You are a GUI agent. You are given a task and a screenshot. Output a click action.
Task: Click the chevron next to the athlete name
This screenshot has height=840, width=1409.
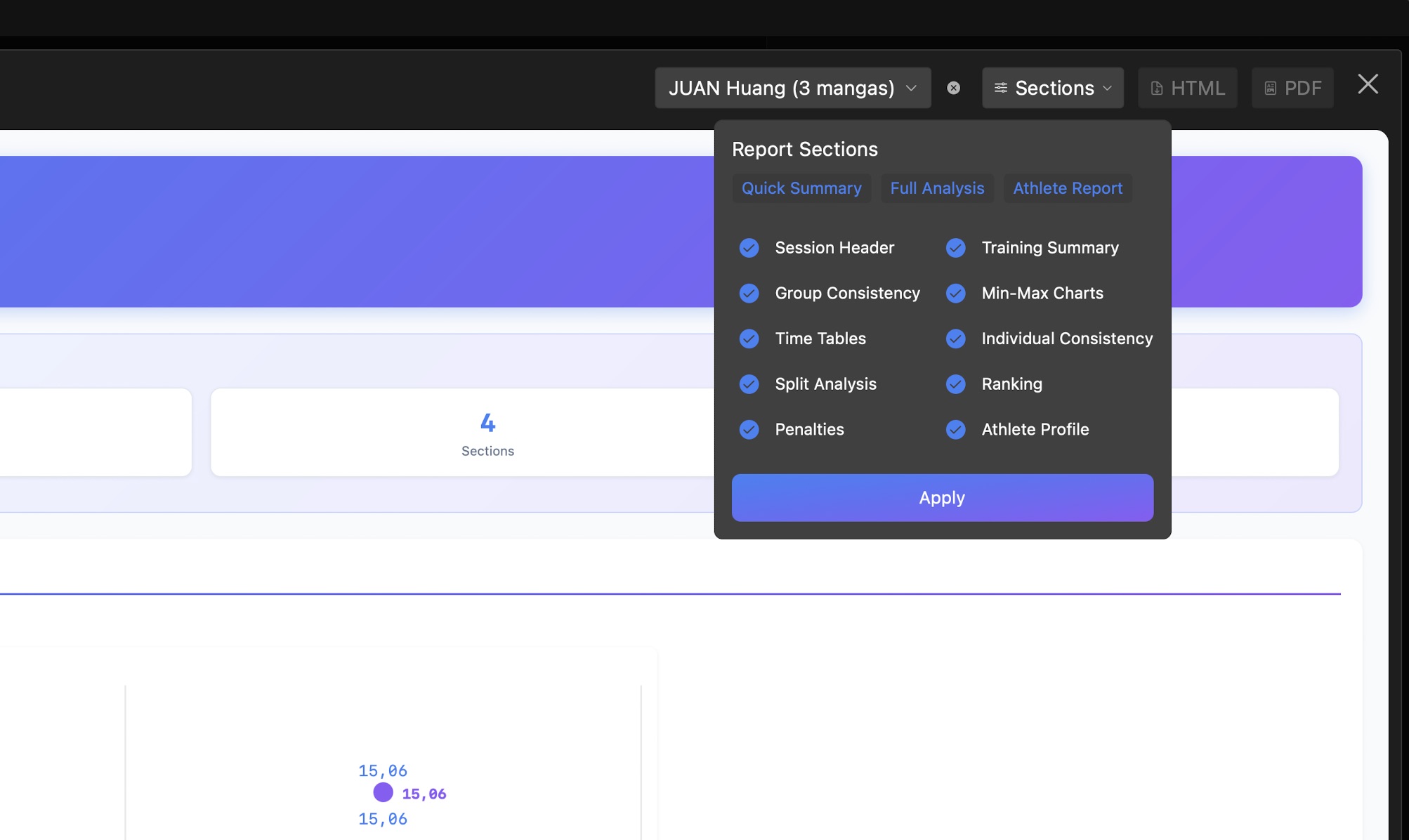(911, 88)
